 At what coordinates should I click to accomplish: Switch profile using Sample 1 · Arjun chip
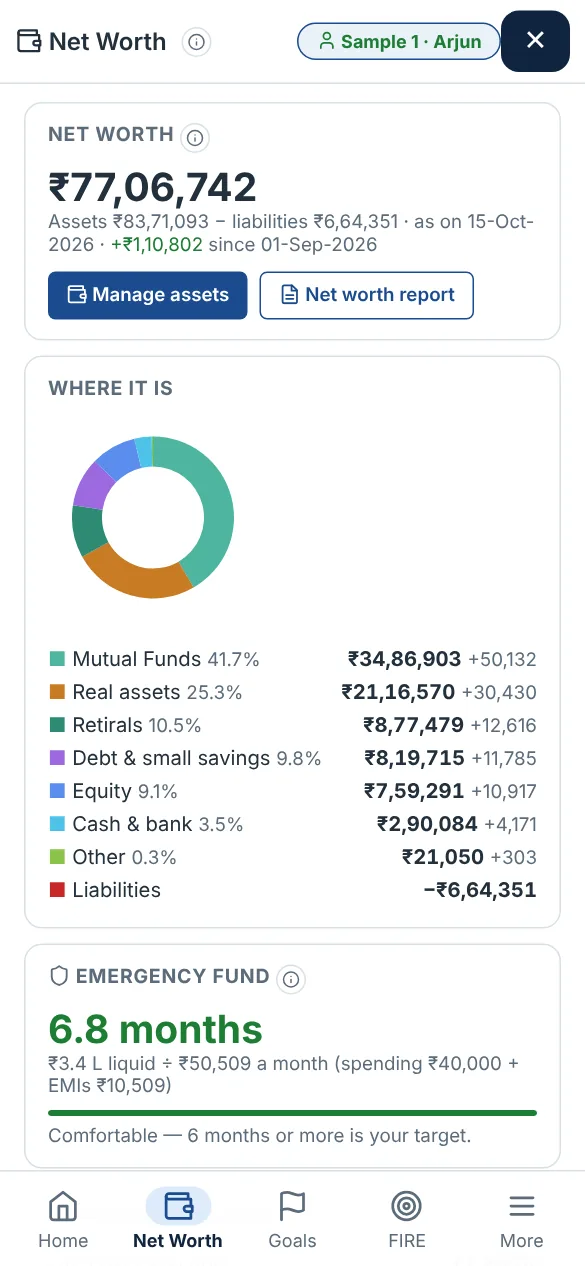(x=399, y=42)
